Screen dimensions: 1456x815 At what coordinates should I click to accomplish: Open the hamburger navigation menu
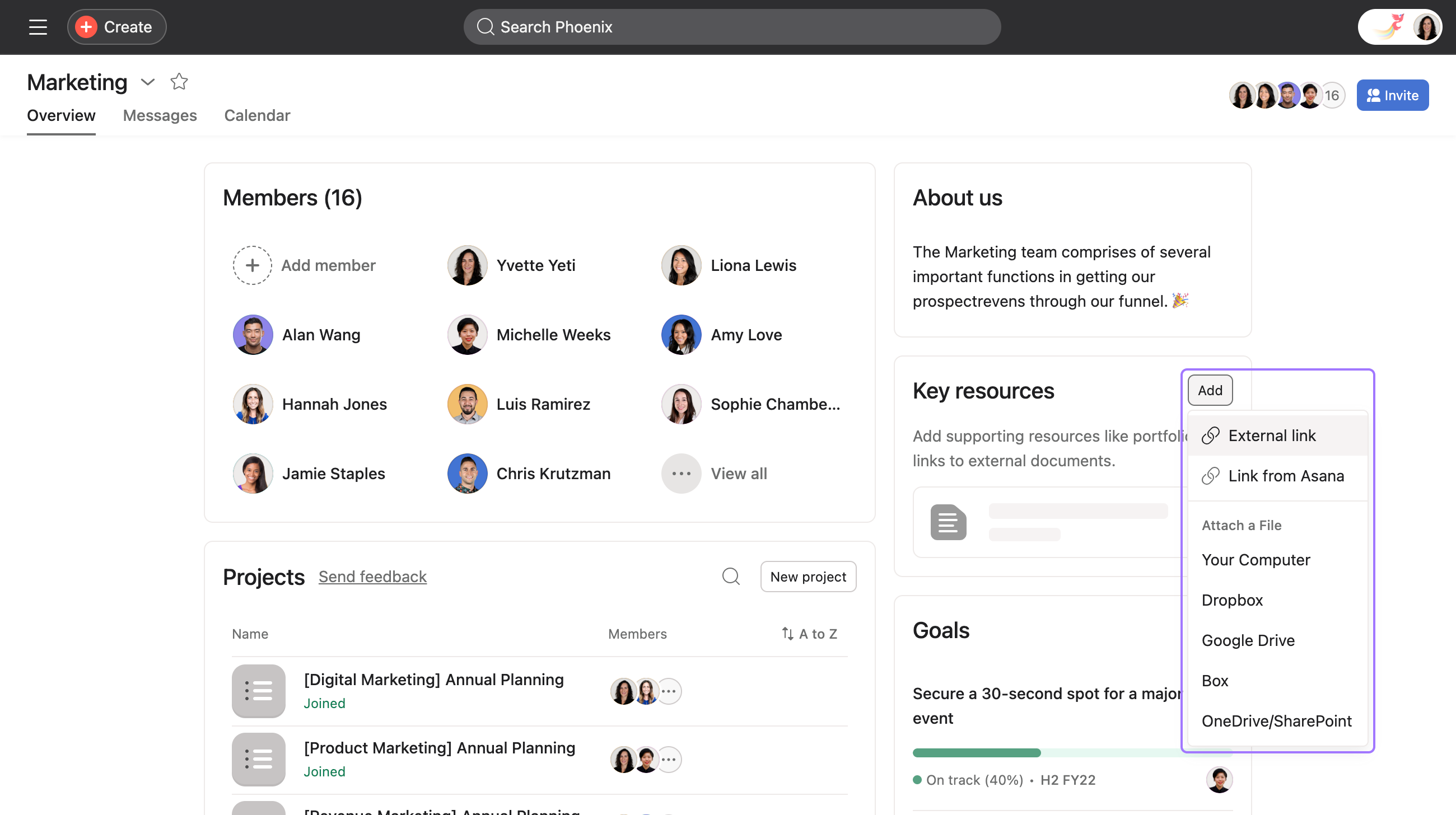38,26
